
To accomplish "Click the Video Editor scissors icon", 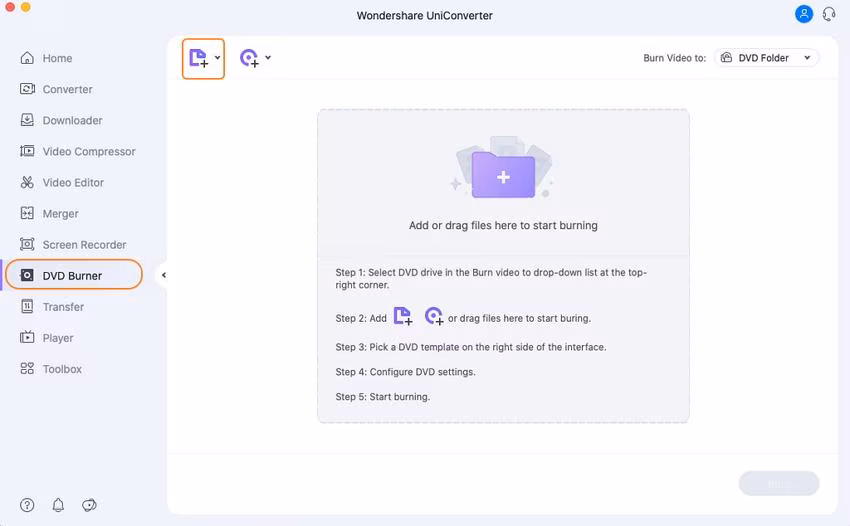I will pyautogui.click(x=27, y=182).
